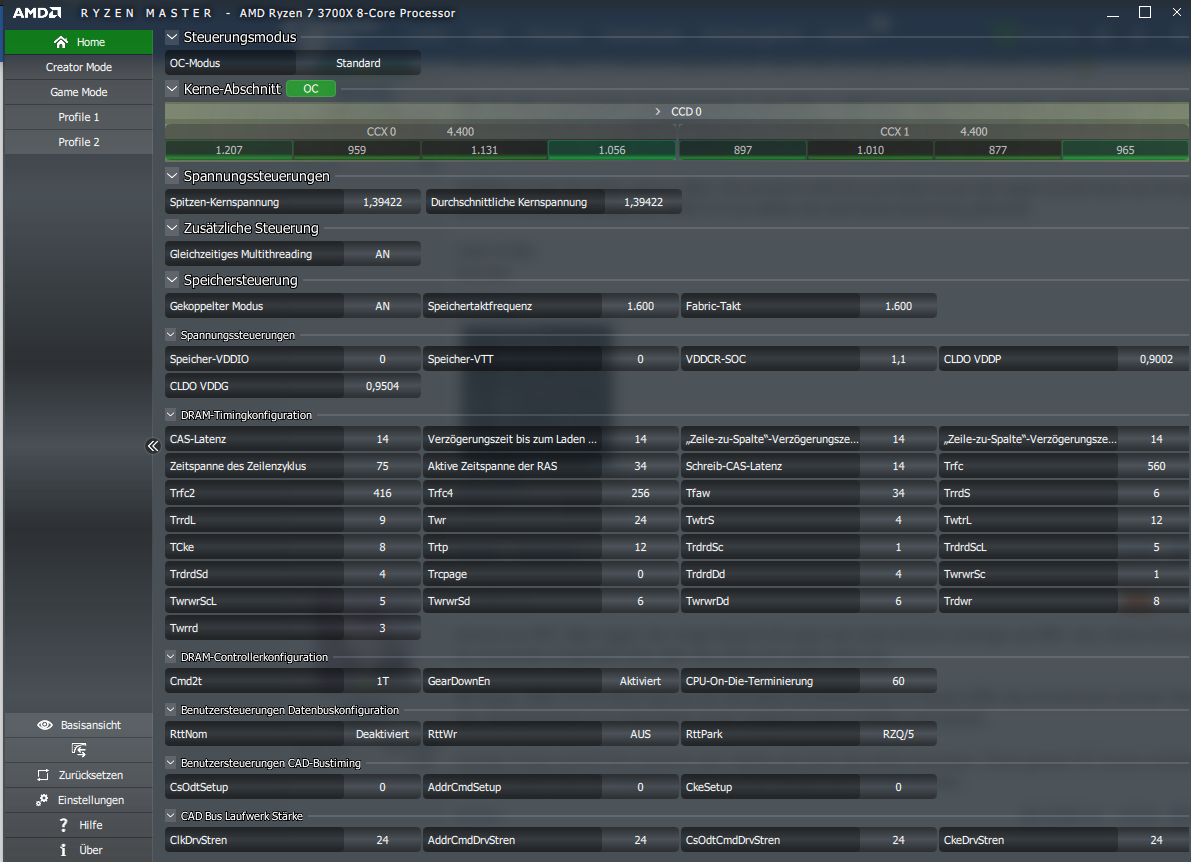
Task: Open the Home tab in the sidebar
Action: tap(78, 42)
